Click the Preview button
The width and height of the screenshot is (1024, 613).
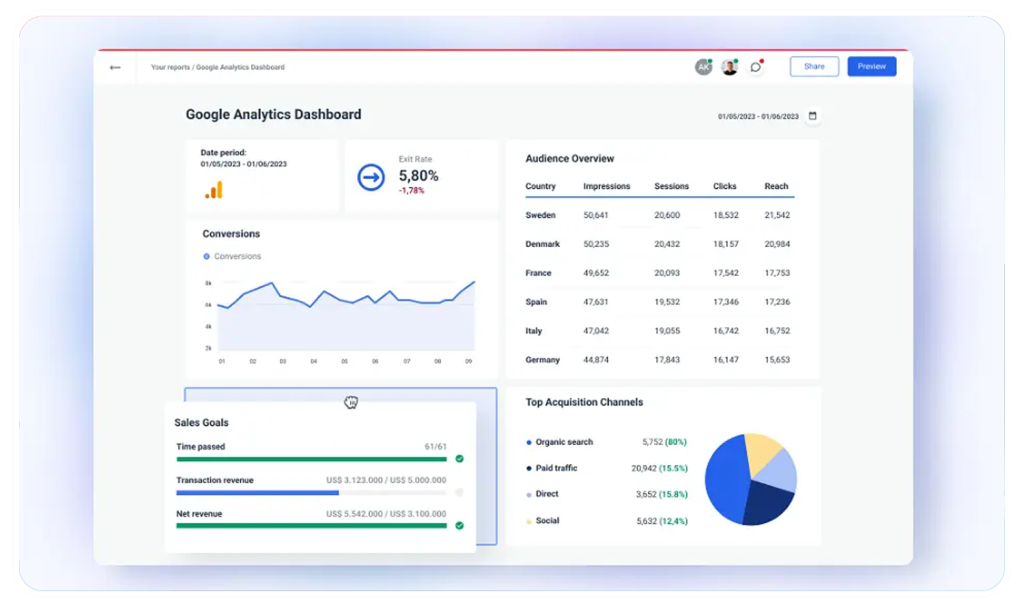click(871, 67)
